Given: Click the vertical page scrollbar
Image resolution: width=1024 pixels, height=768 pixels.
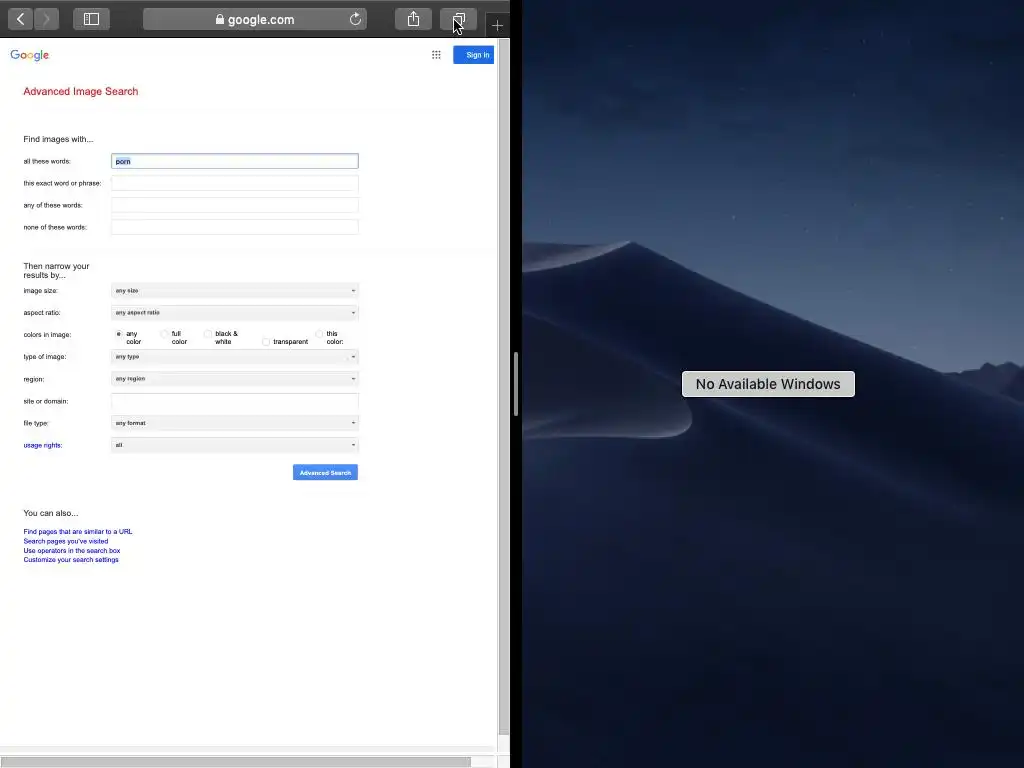Looking at the screenshot, I should click(504, 385).
